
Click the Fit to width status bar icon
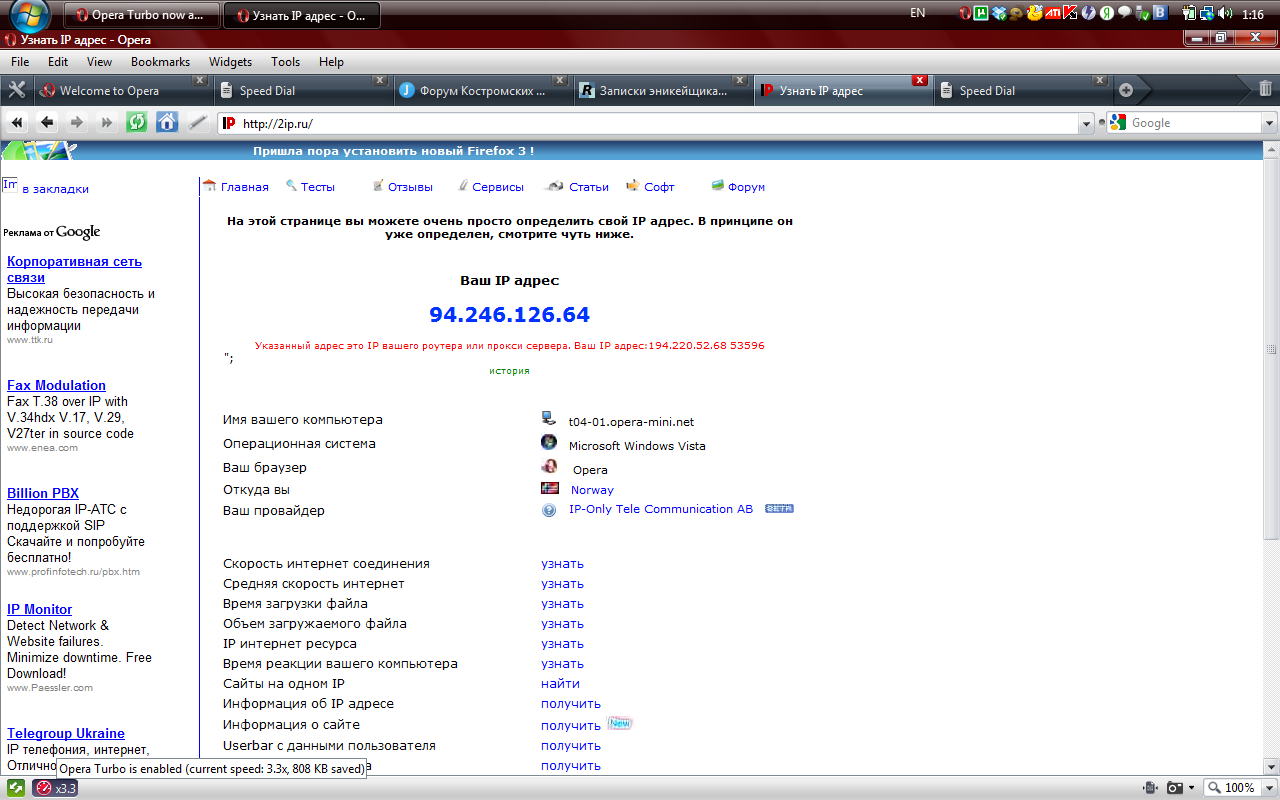pyautogui.click(x=1150, y=788)
